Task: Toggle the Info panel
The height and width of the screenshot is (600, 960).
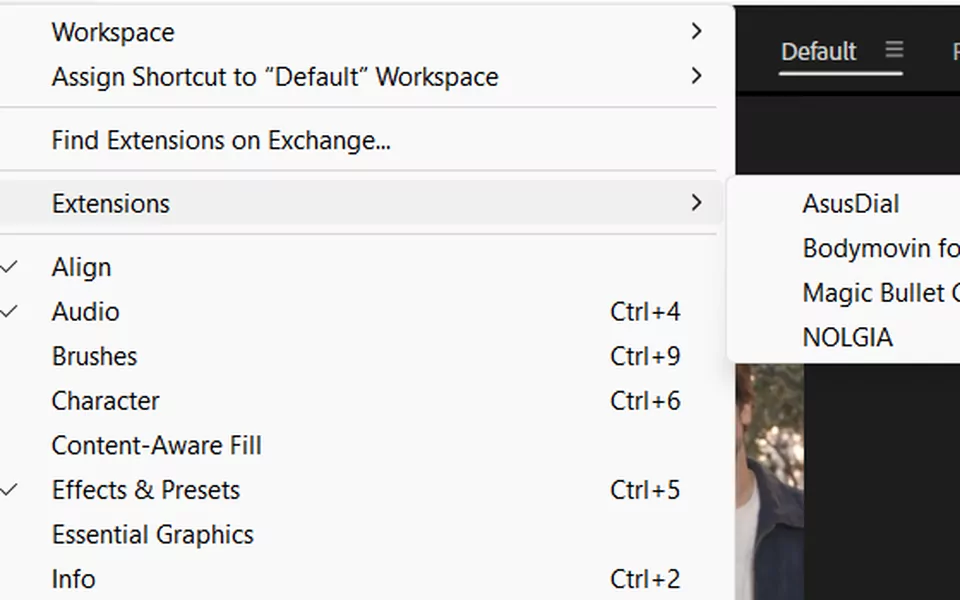Action: tap(361, 579)
